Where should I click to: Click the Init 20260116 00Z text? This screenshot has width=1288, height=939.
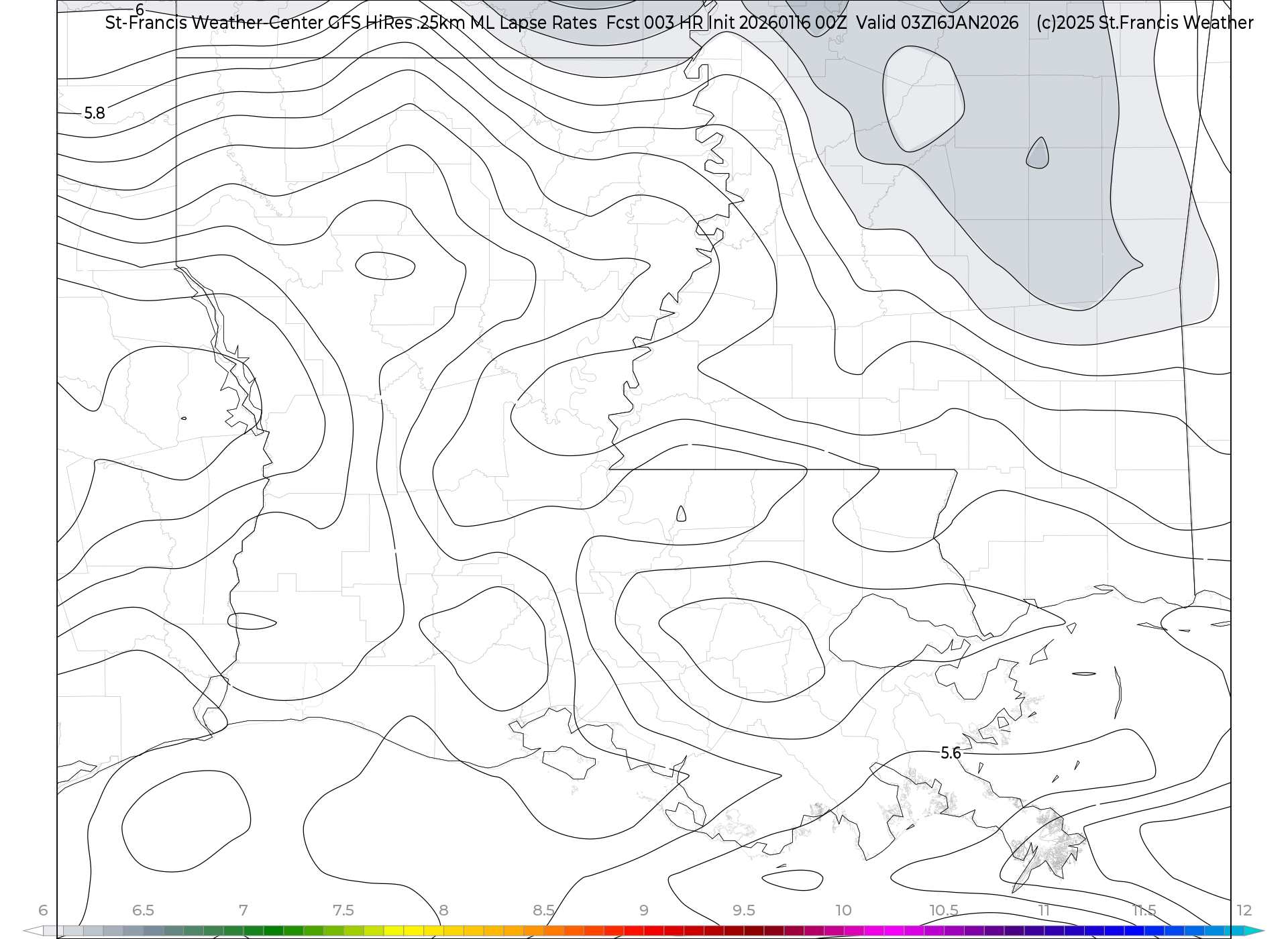pos(777,23)
